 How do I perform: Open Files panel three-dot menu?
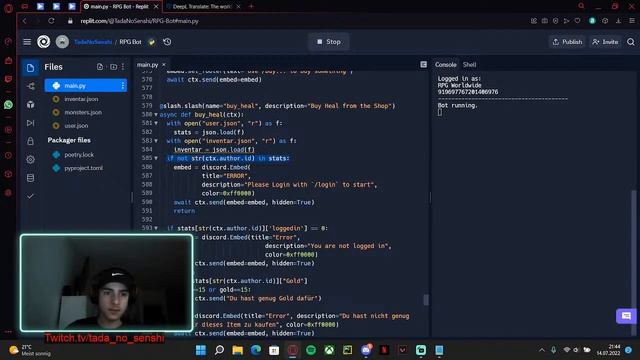point(123,67)
